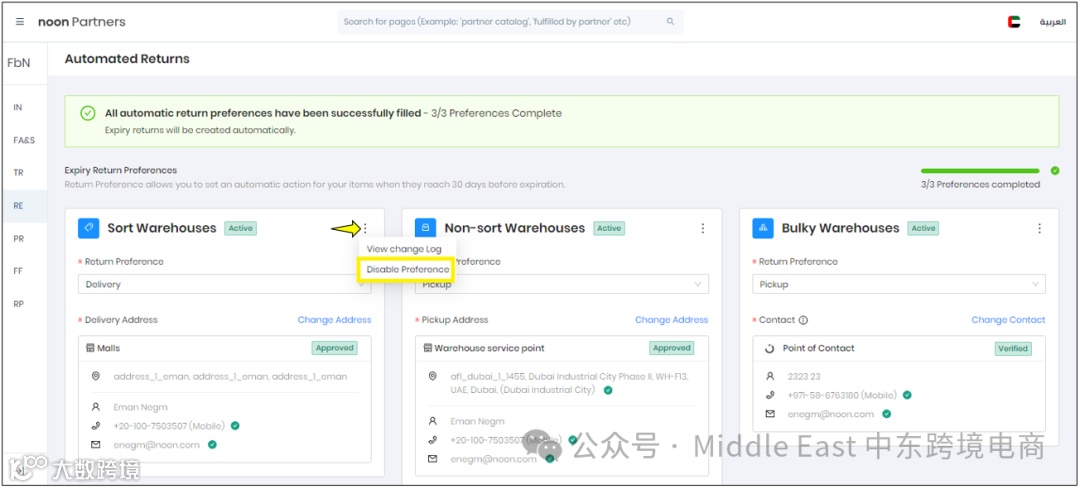The image size is (1080, 489).
Task: Click verified check after Dubai Industrial City
Action: tap(608, 390)
